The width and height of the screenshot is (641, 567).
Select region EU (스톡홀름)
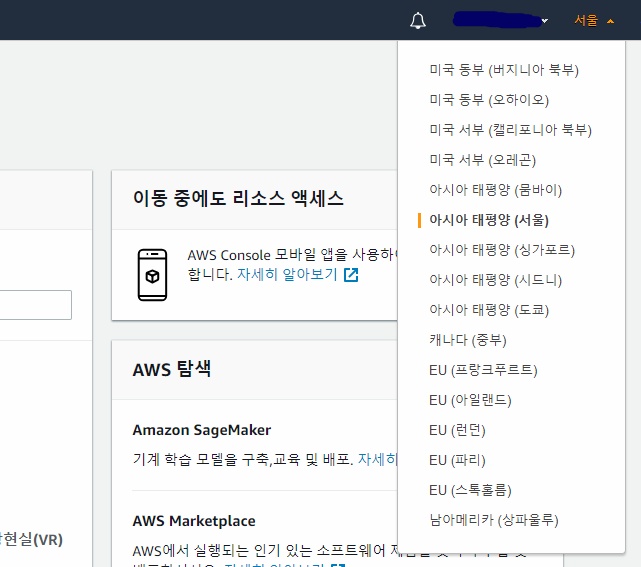click(x=470, y=490)
